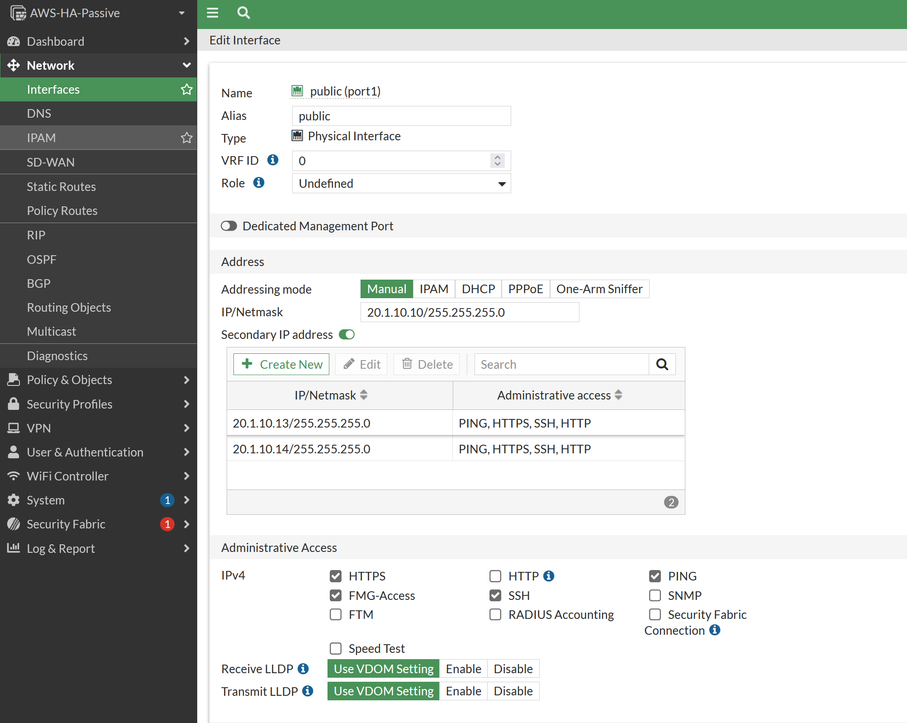Click the VRF ID info icon
Image resolution: width=907 pixels, height=723 pixels.
pos(272,160)
